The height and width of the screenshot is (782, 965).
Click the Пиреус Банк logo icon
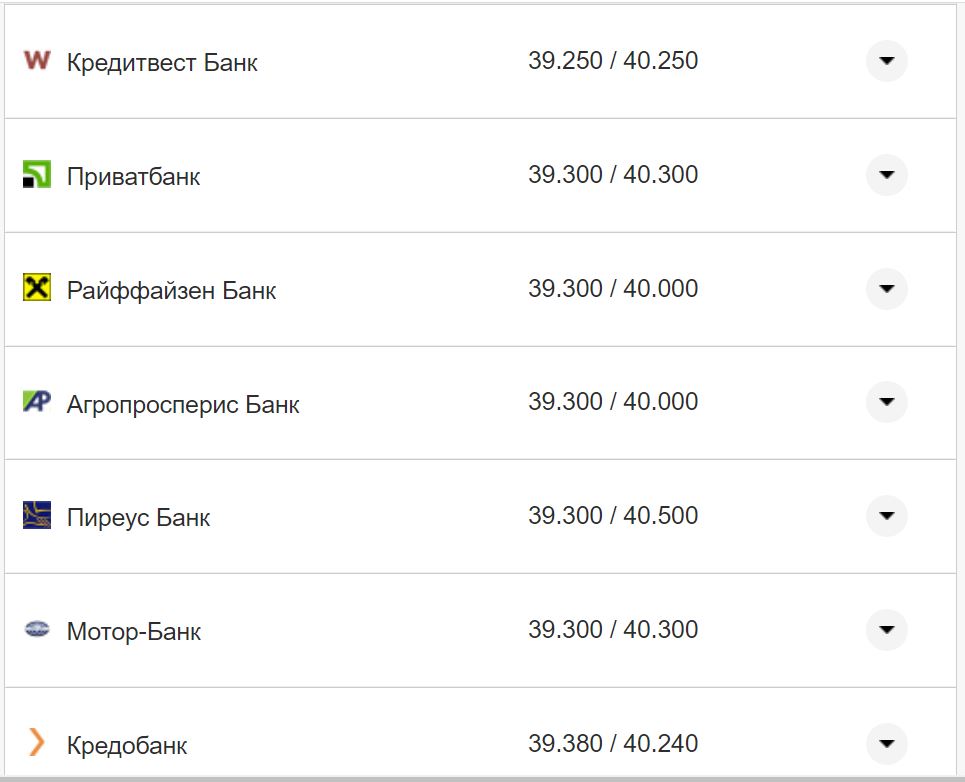36,516
